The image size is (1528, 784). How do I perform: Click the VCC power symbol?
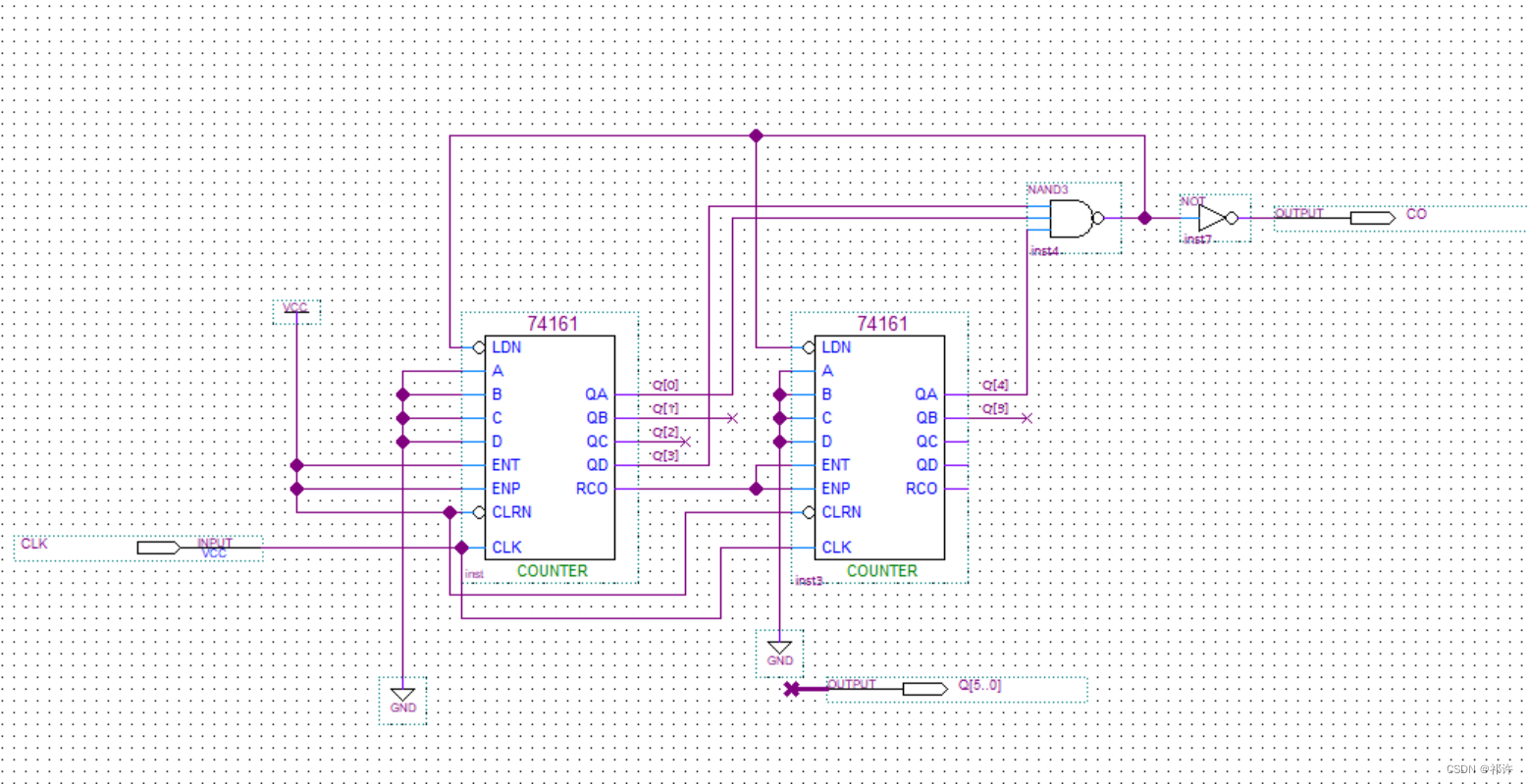click(x=295, y=312)
